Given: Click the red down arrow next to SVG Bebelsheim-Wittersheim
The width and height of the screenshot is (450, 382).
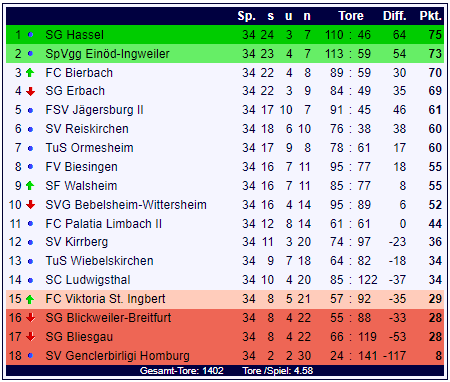Looking at the screenshot, I should (x=30, y=204).
